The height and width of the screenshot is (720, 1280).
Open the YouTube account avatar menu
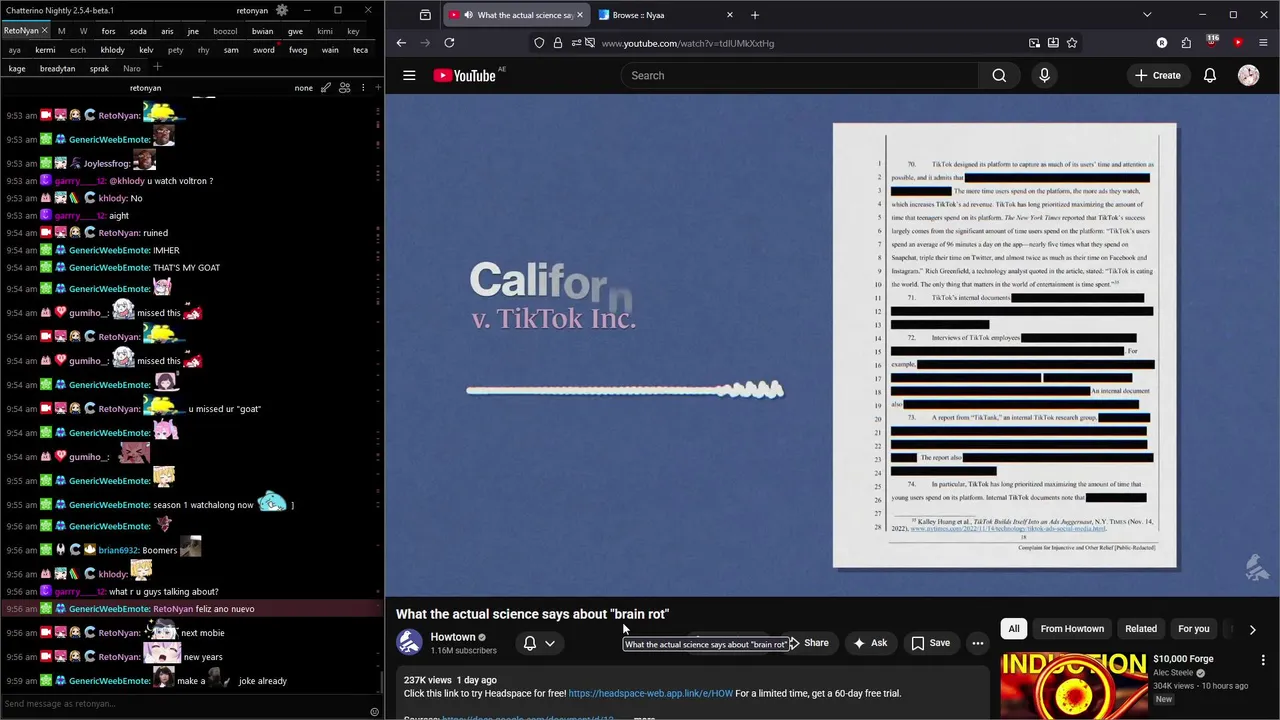1248,75
